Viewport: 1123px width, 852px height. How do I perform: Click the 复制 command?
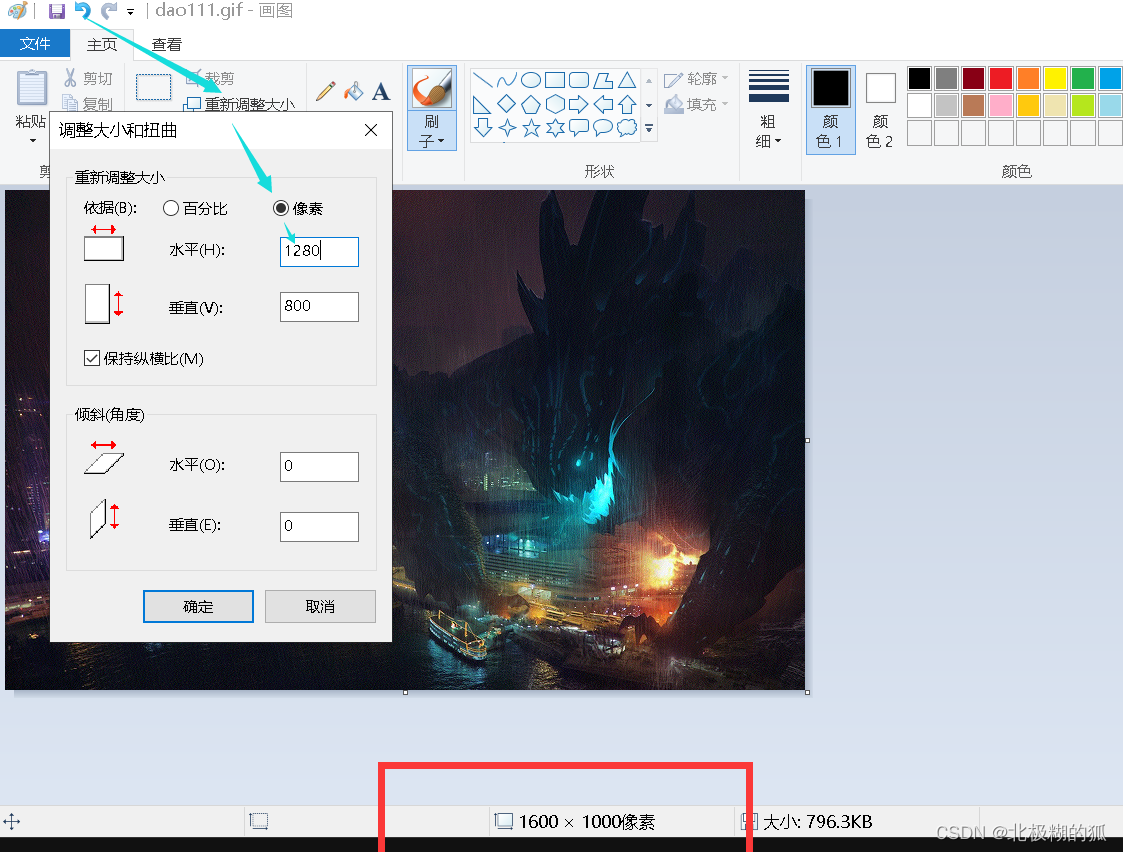88,105
